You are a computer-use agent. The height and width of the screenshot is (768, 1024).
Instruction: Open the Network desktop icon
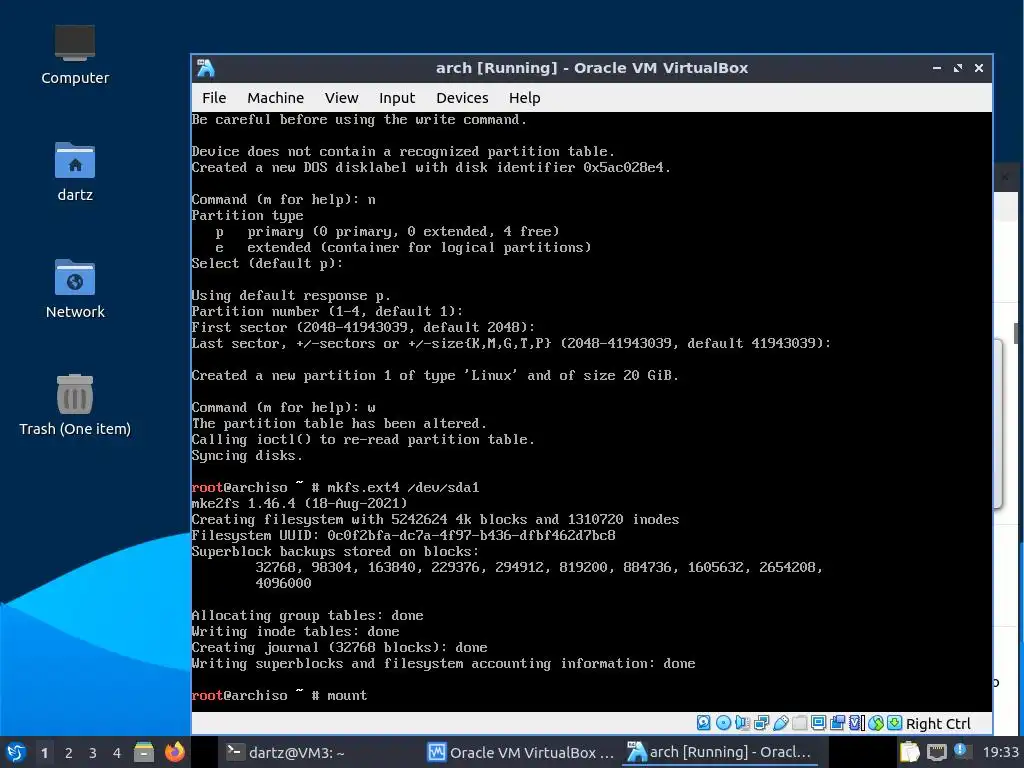(75, 289)
